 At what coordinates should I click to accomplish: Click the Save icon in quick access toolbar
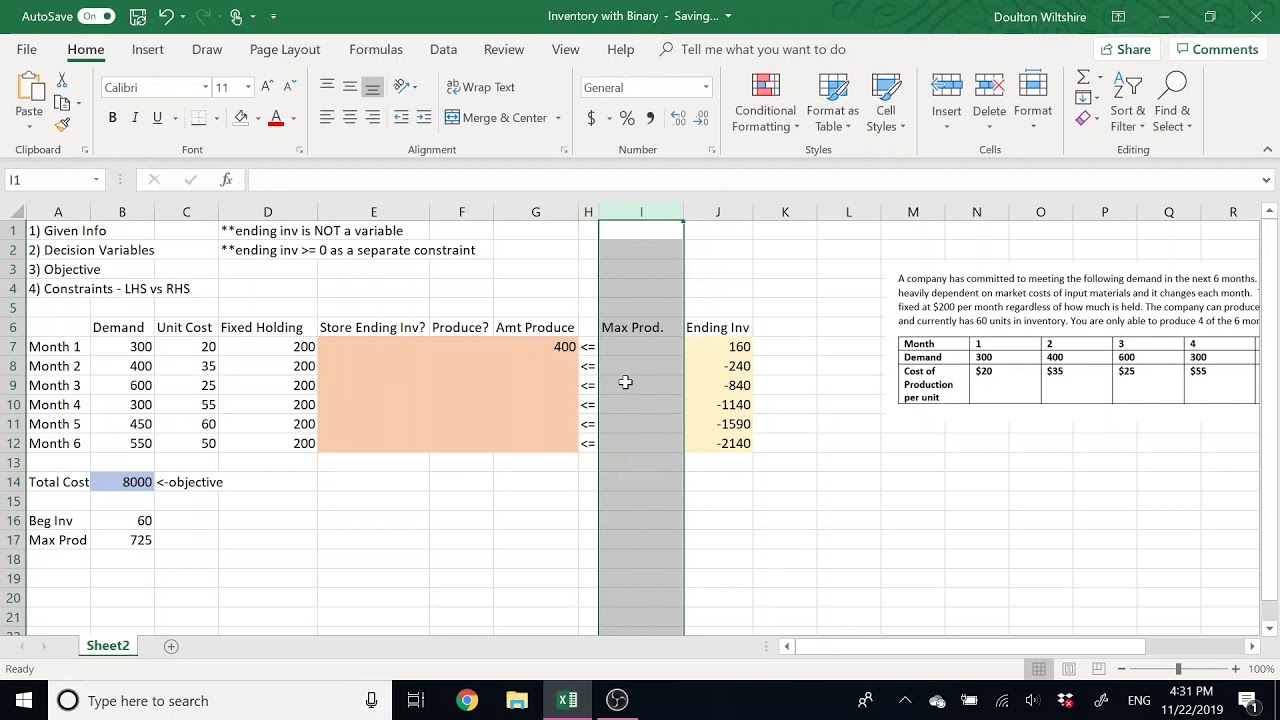[138, 16]
